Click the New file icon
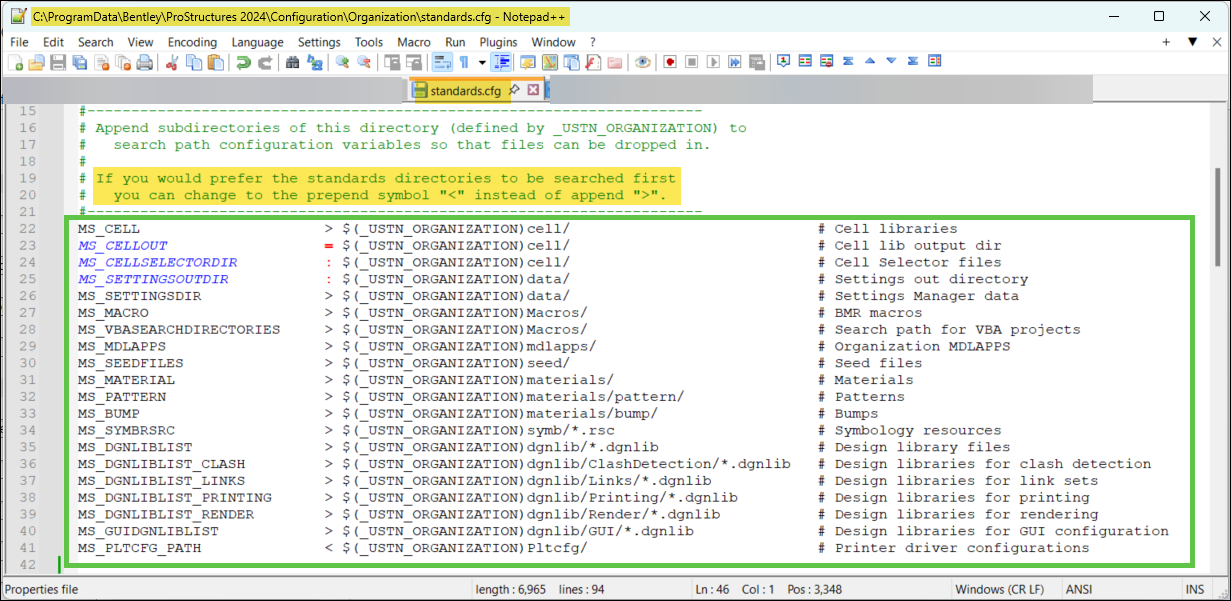This screenshot has height=601, width=1231. click(x=16, y=62)
